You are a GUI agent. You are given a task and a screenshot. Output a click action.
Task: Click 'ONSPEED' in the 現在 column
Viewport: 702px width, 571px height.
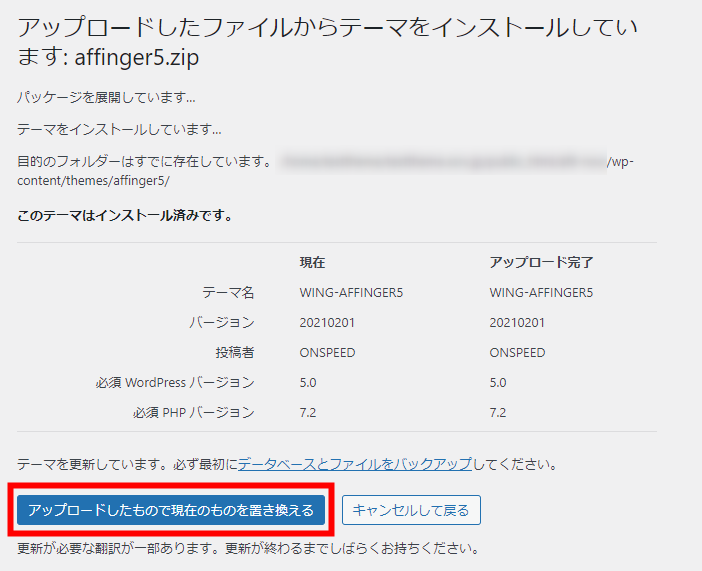coord(327,352)
